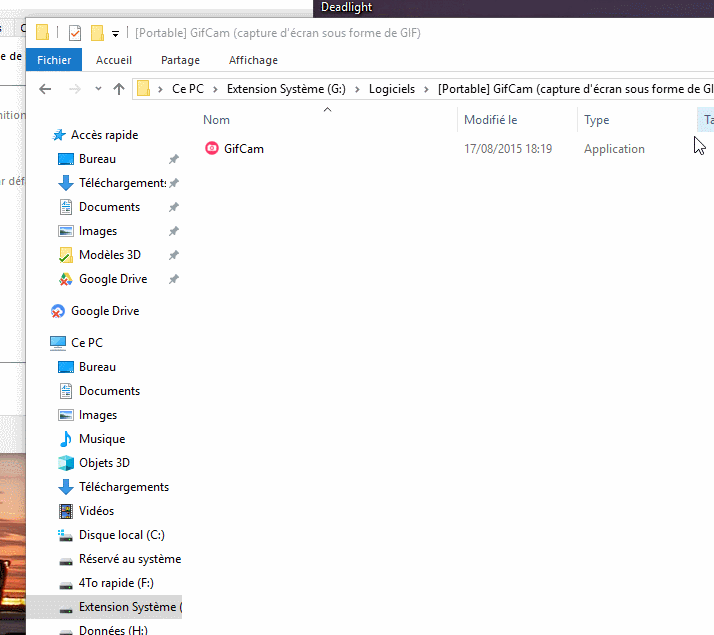Open the 4To rapide (F:) drive

[116, 583]
